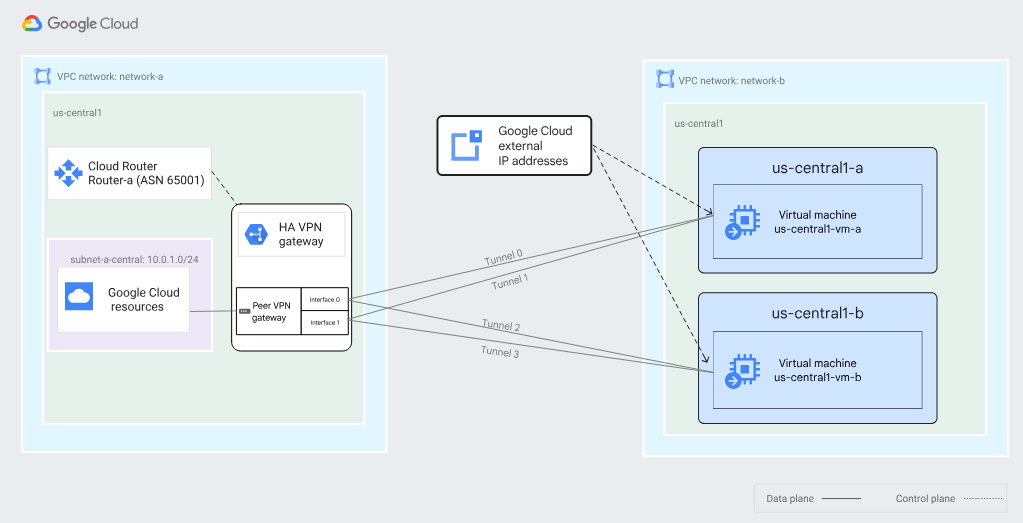Click the us-central1-a zone heading
Screen dimensions: 1023x523
tap(817, 168)
